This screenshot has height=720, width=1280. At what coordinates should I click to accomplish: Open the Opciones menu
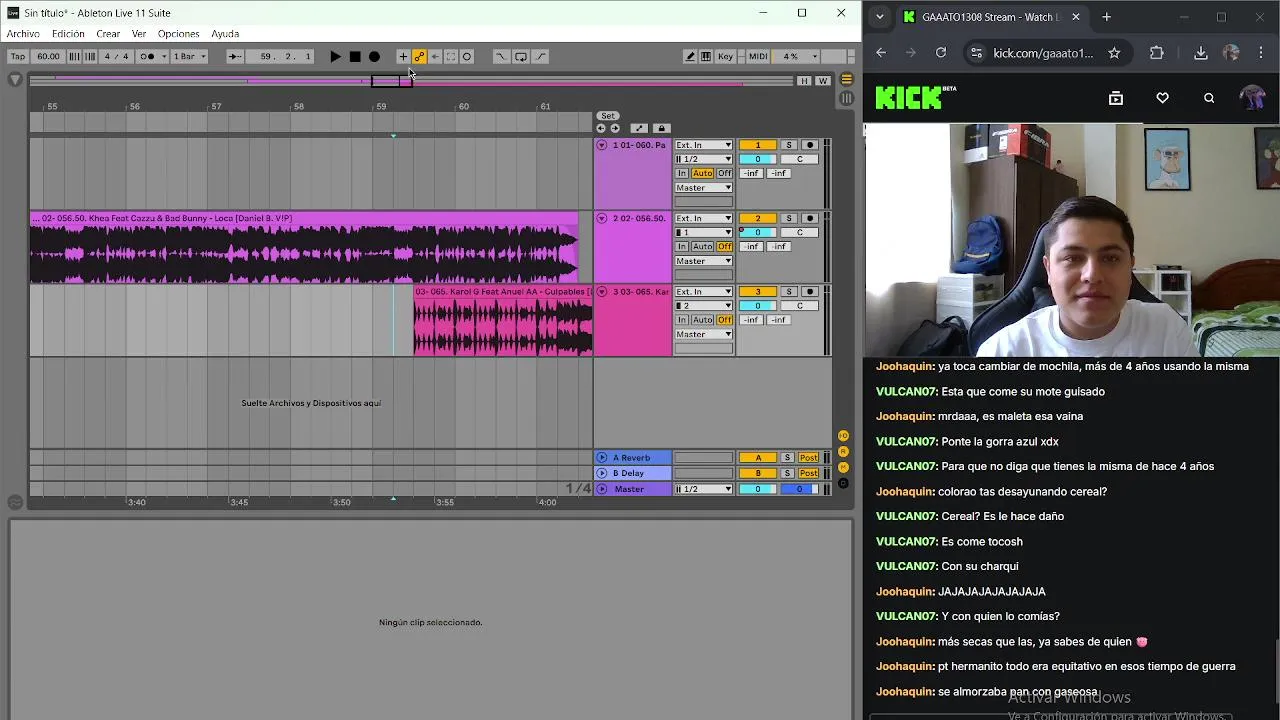click(x=178, y=34)
